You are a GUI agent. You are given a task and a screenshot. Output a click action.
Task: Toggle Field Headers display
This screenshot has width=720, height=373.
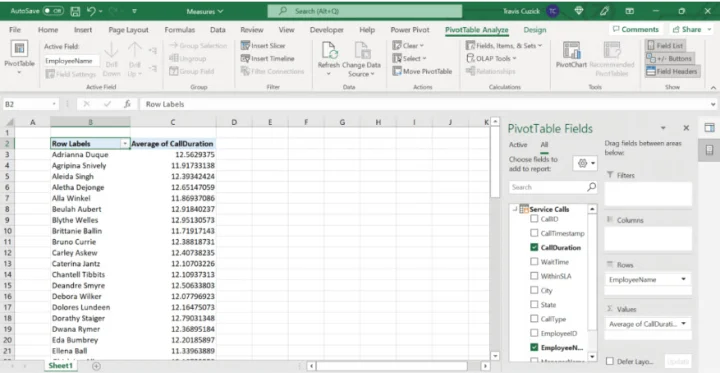pyautogui.click(x=672, y=71)
